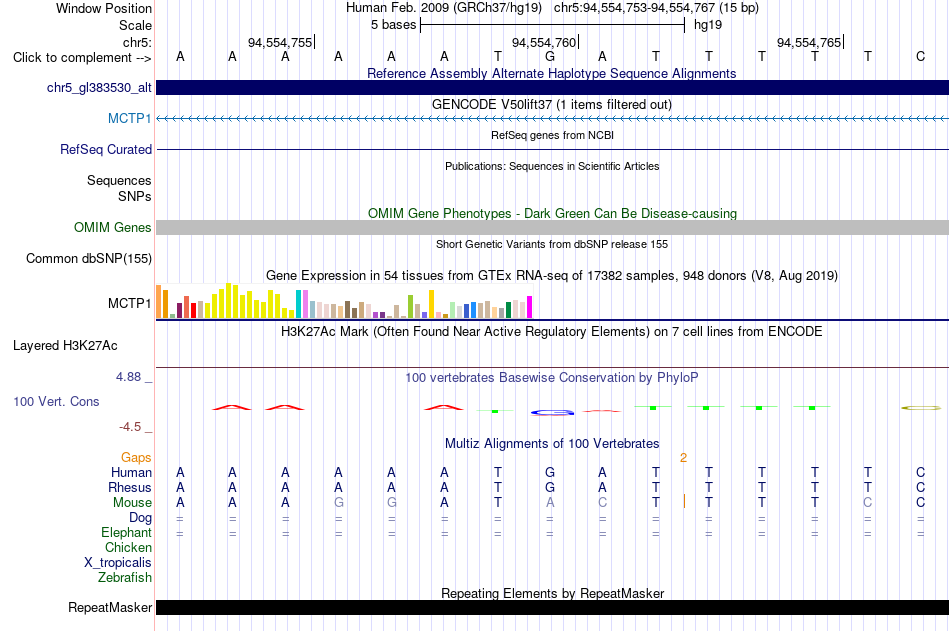Viewport: 950px width, 631px height.
Task: Click the C base in the reference sequence row
Action: click(x=920, y=57)
